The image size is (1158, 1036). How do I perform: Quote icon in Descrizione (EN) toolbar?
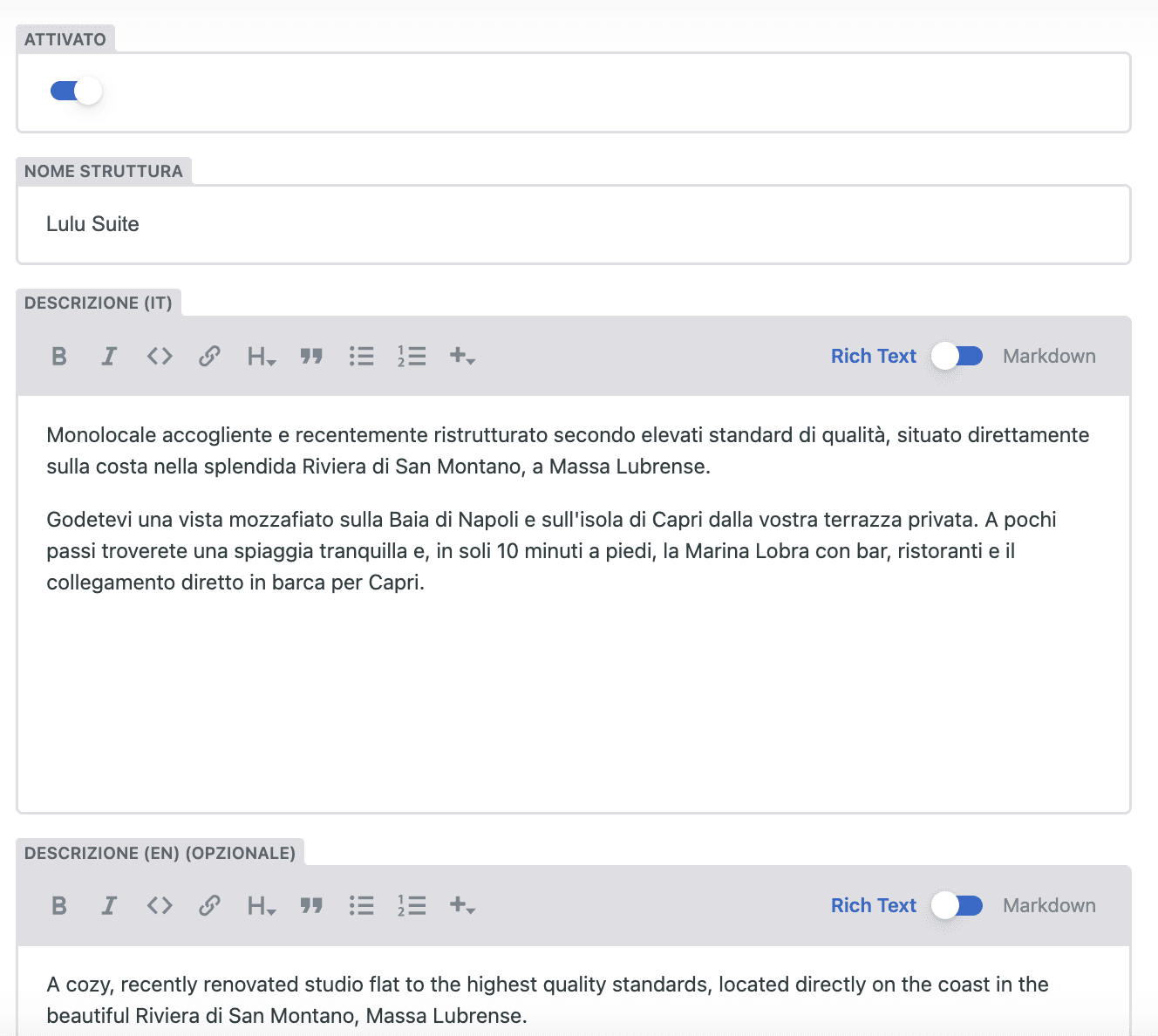pos(311,905)
